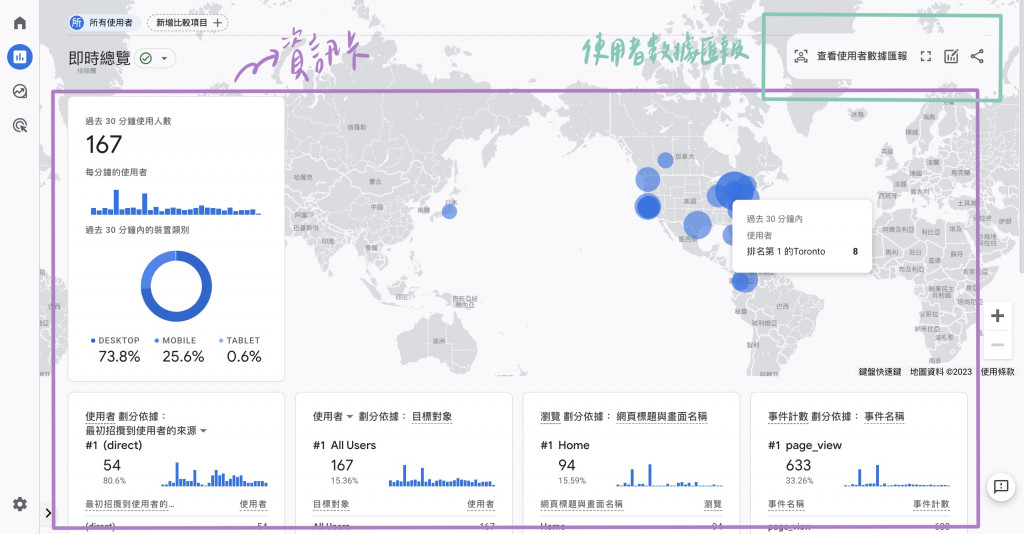Click 查看使用者數據匯報 button
The width and height of the screenshot is (1024, 534).
pos(861,56)
